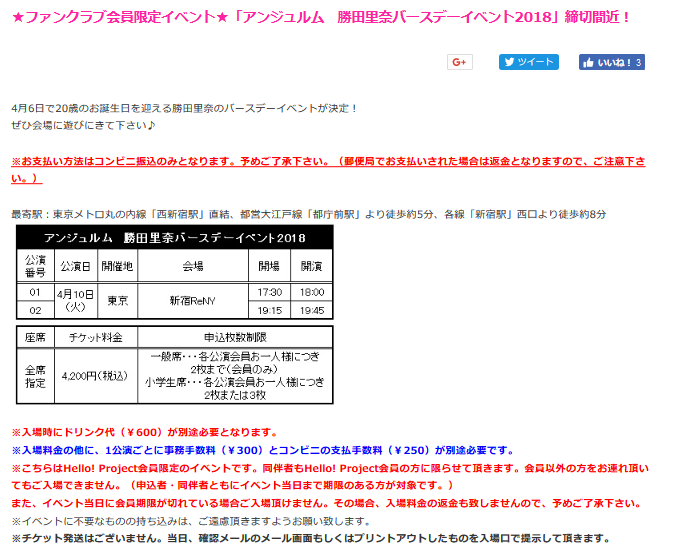Viewport: 676px width, 560px height.
Task: Click the 19:45 start time cell
Action: (312, 310)
